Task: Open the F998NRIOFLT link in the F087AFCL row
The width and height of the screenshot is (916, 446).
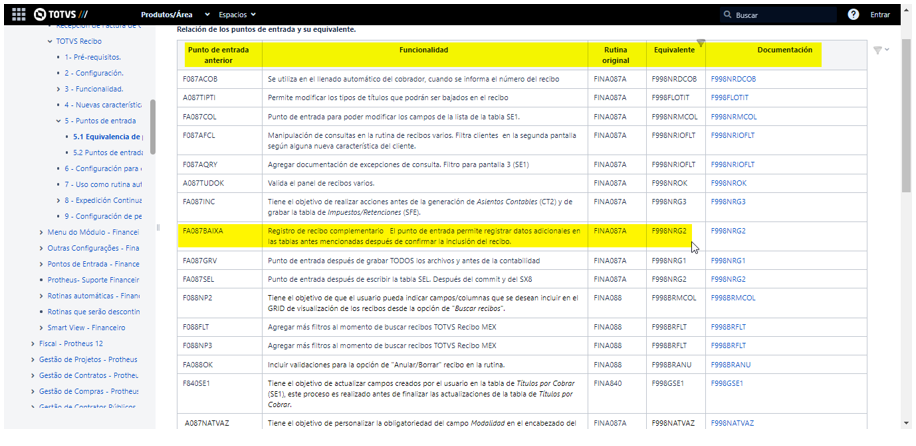Action: pyautogui.click(x=733, y=135)
